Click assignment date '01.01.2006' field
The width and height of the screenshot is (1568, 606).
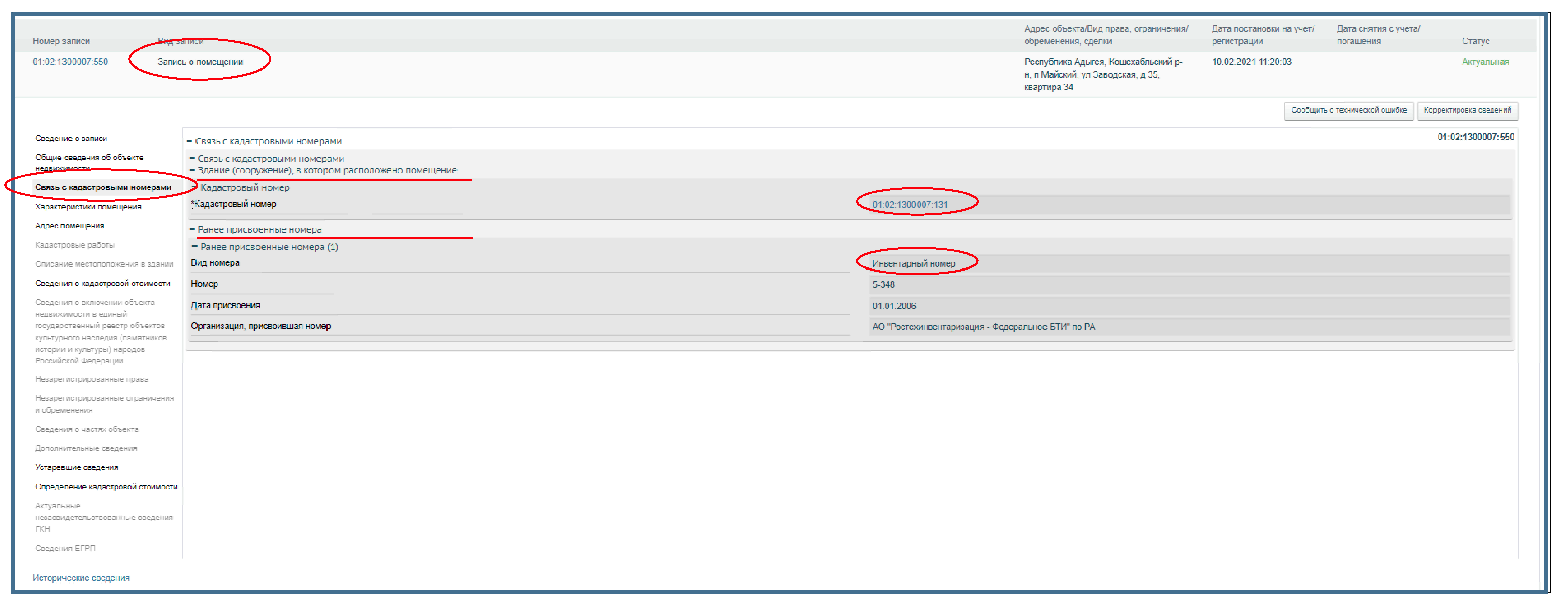point(1190,306)
